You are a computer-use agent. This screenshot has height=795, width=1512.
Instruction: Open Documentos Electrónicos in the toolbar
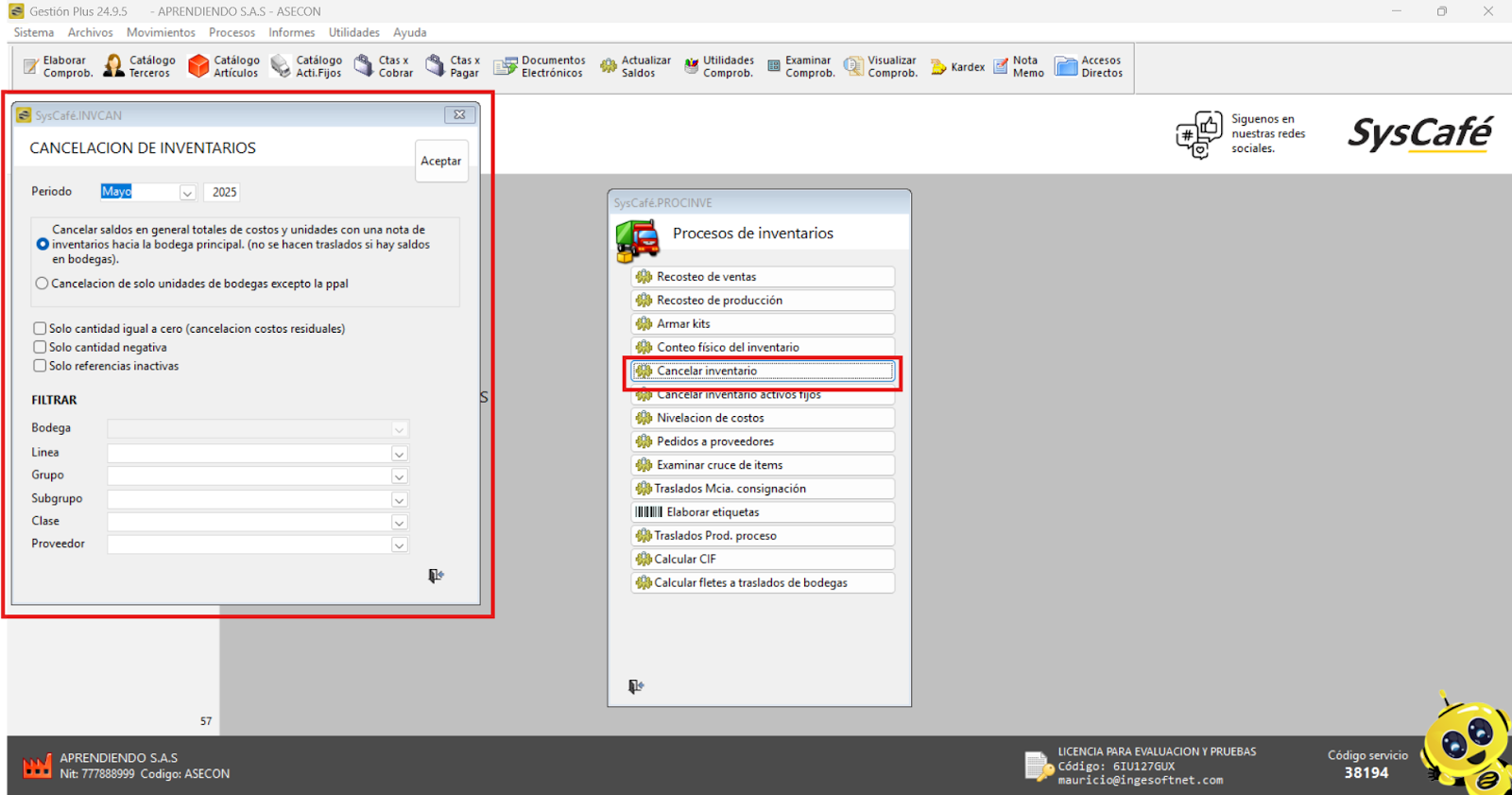(x=540, y=66)
